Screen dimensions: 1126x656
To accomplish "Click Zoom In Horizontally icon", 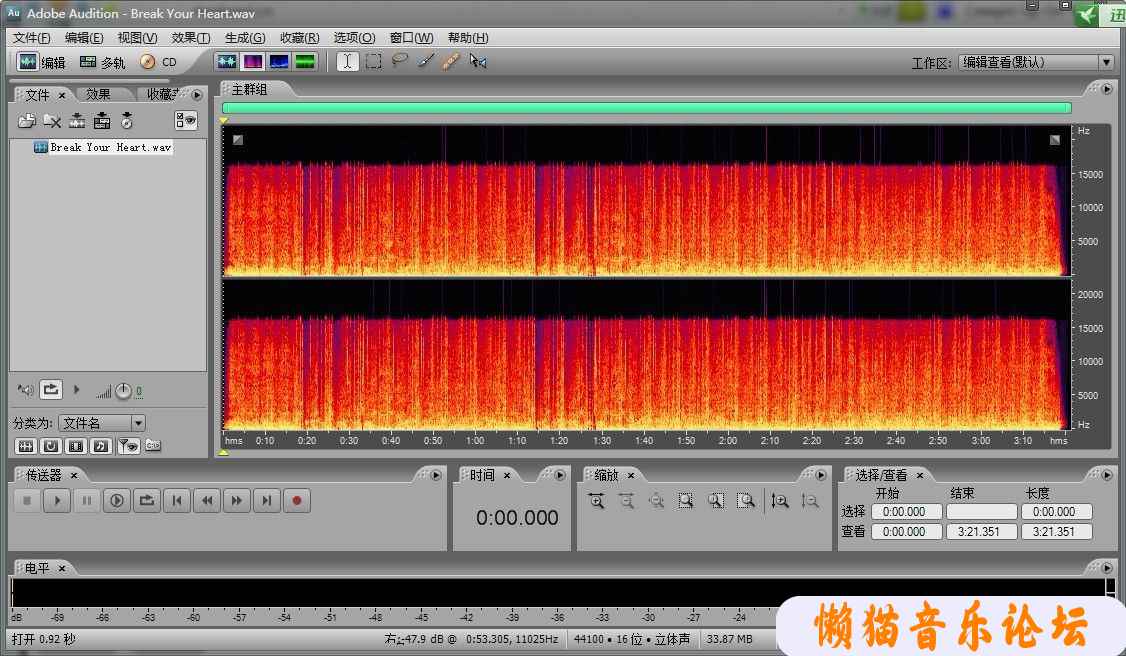I will [596, 501].
